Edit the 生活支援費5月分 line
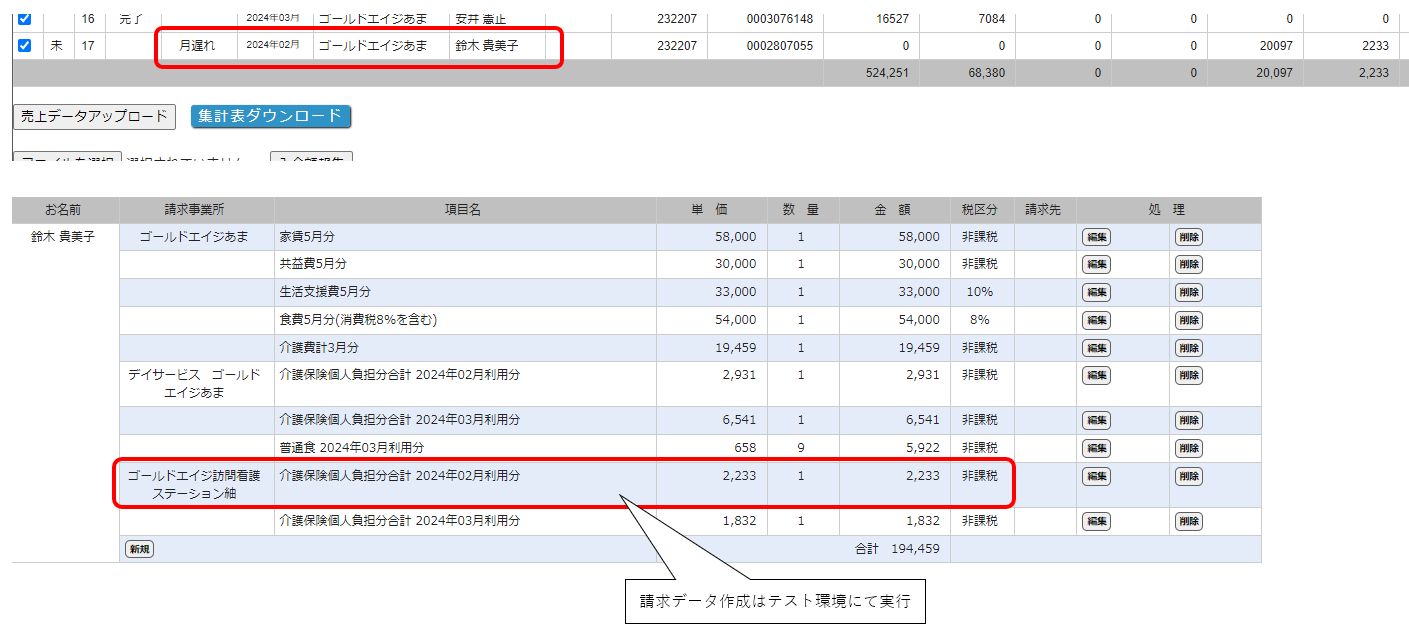 1096,292
